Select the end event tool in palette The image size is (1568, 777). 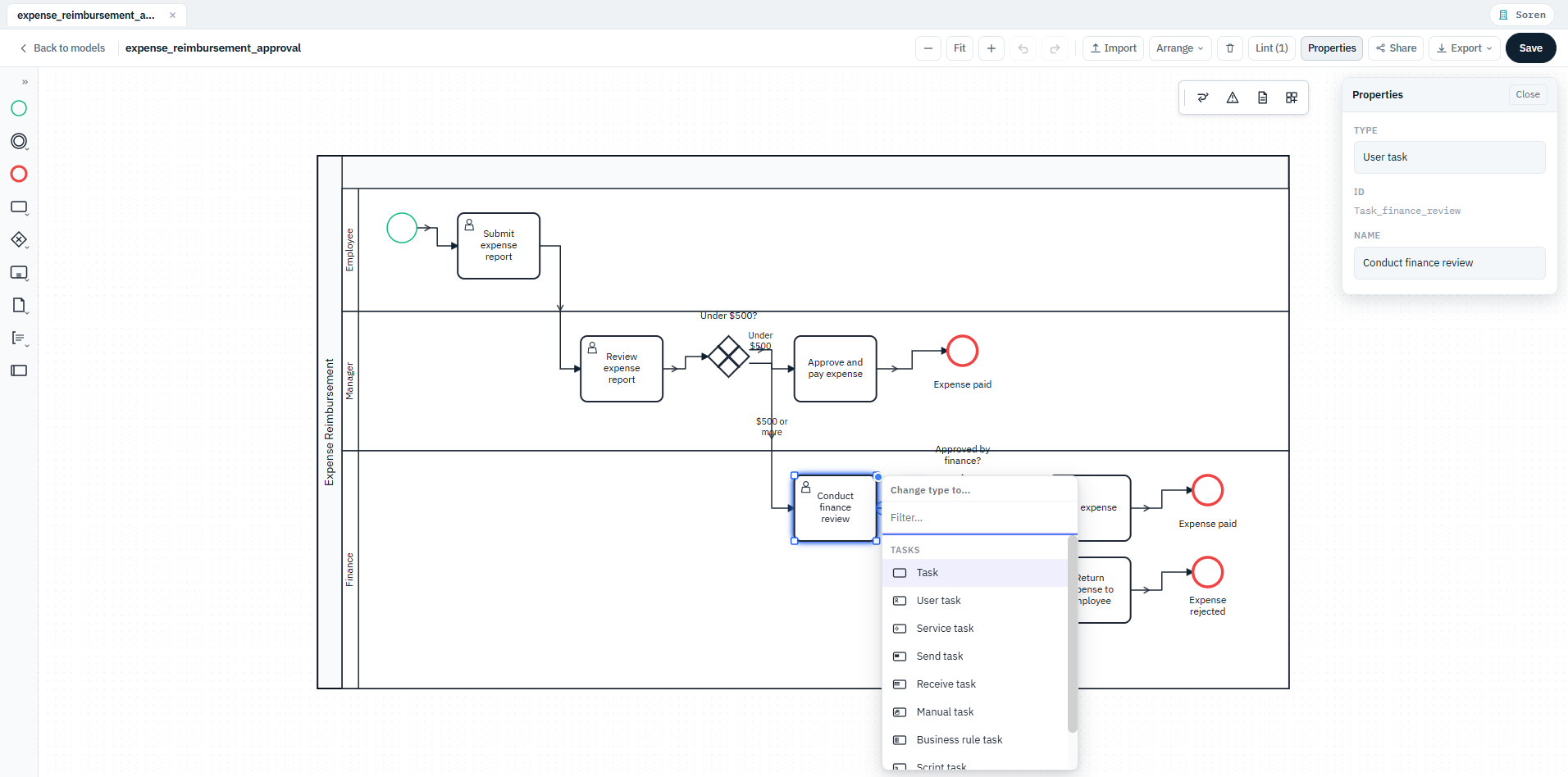tap(19, 174)
